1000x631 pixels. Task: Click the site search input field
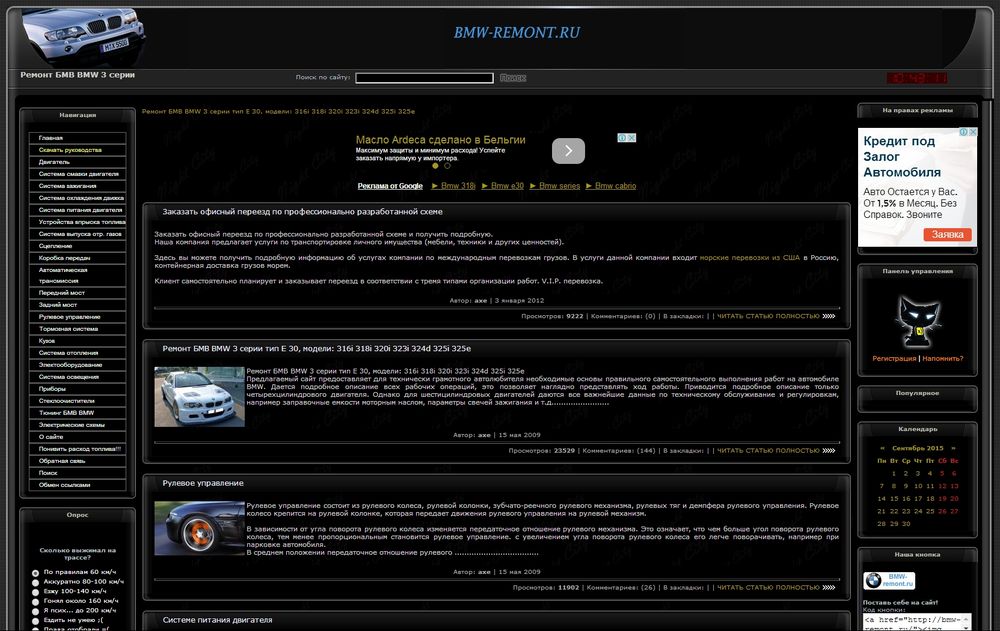pyautogui.click(x=424, y=78)
